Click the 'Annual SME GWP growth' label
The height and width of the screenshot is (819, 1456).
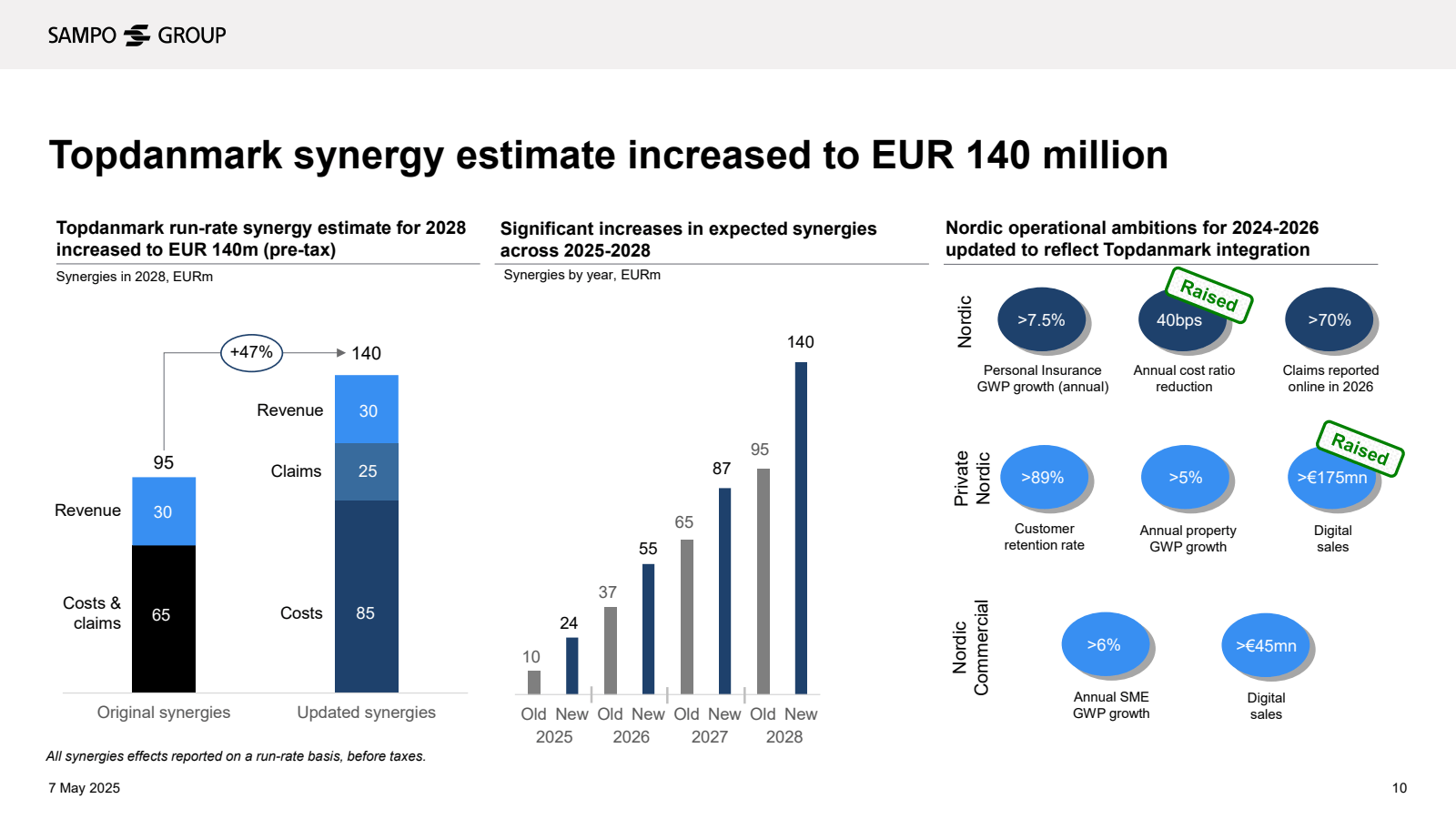(1111, 705)
